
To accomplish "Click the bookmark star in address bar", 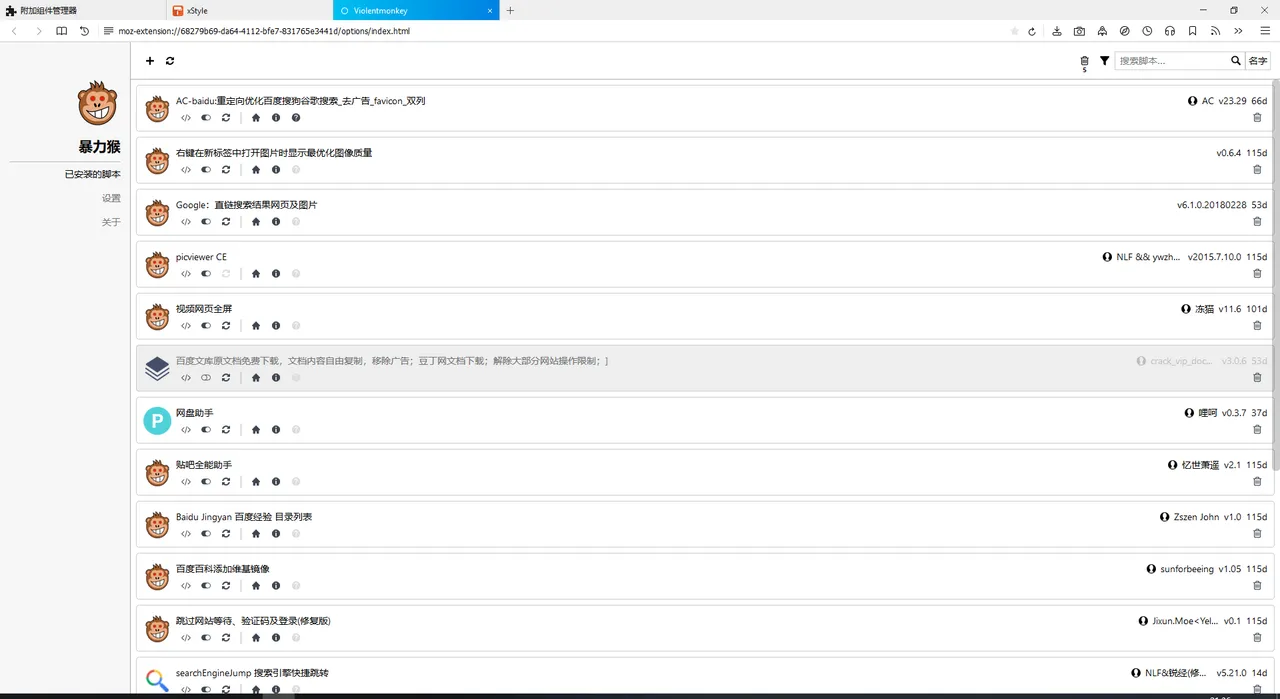I will coord(1015,31).
